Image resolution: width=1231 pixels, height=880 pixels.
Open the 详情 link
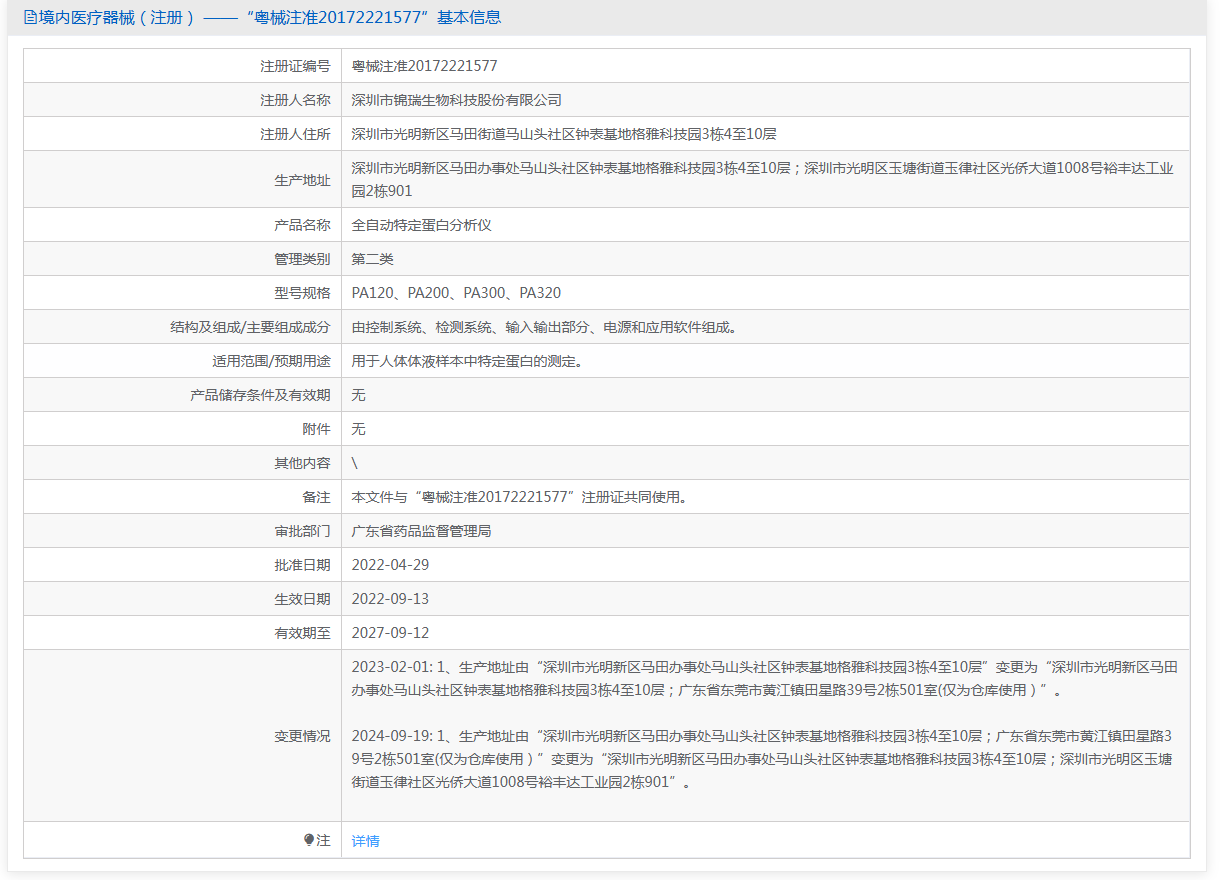point(366,841)
